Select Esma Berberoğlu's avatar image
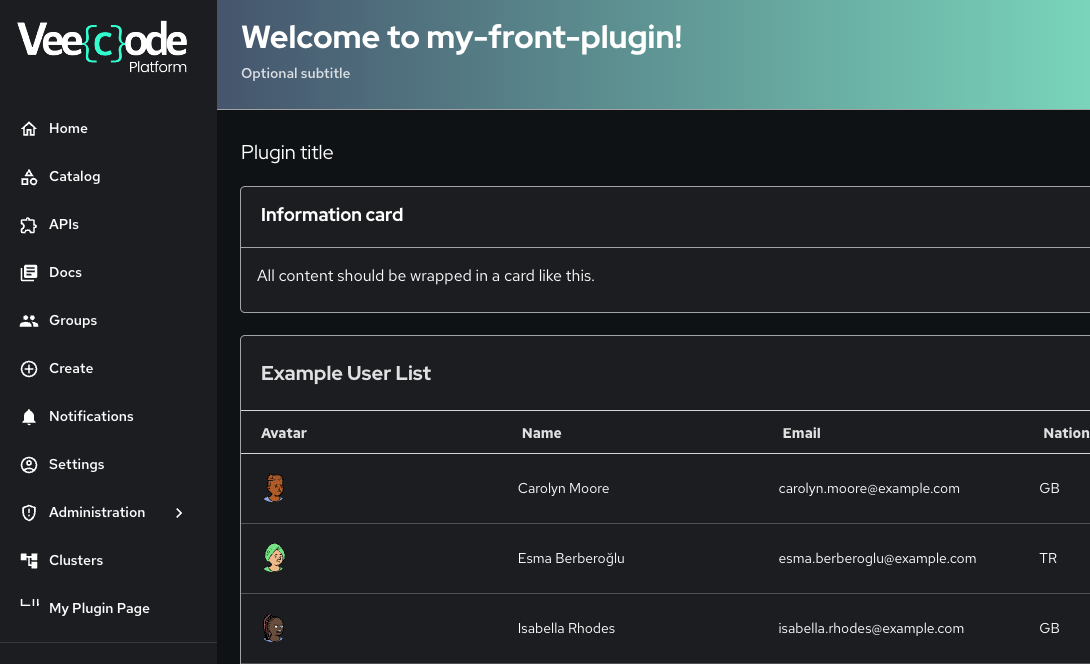 click(x=275, y=558)
